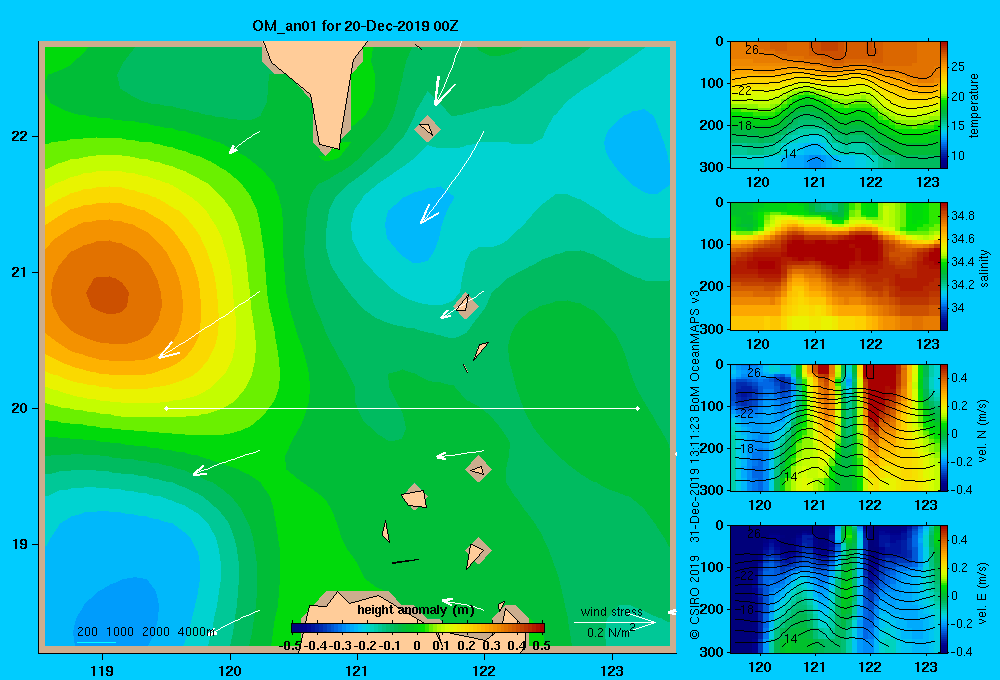Click the vel. N color bar
This screenshot has height=680, width=1000.
[x=944, y=427]
